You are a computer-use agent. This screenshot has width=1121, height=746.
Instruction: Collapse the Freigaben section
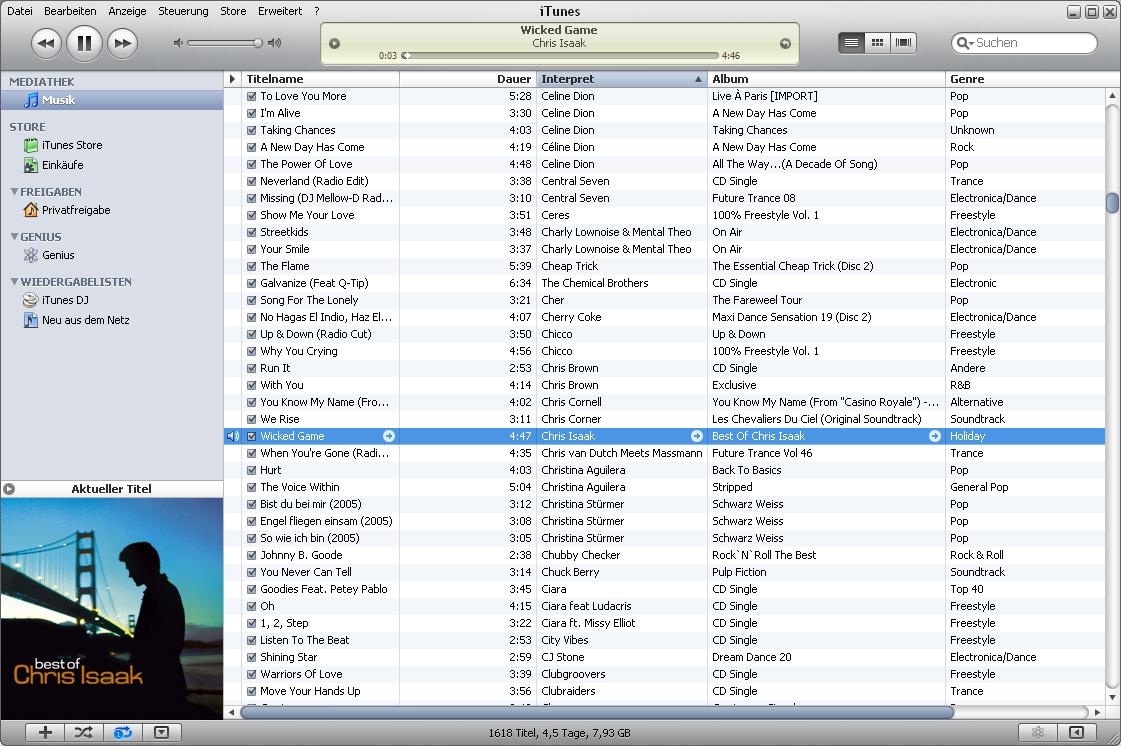(15, 192)
